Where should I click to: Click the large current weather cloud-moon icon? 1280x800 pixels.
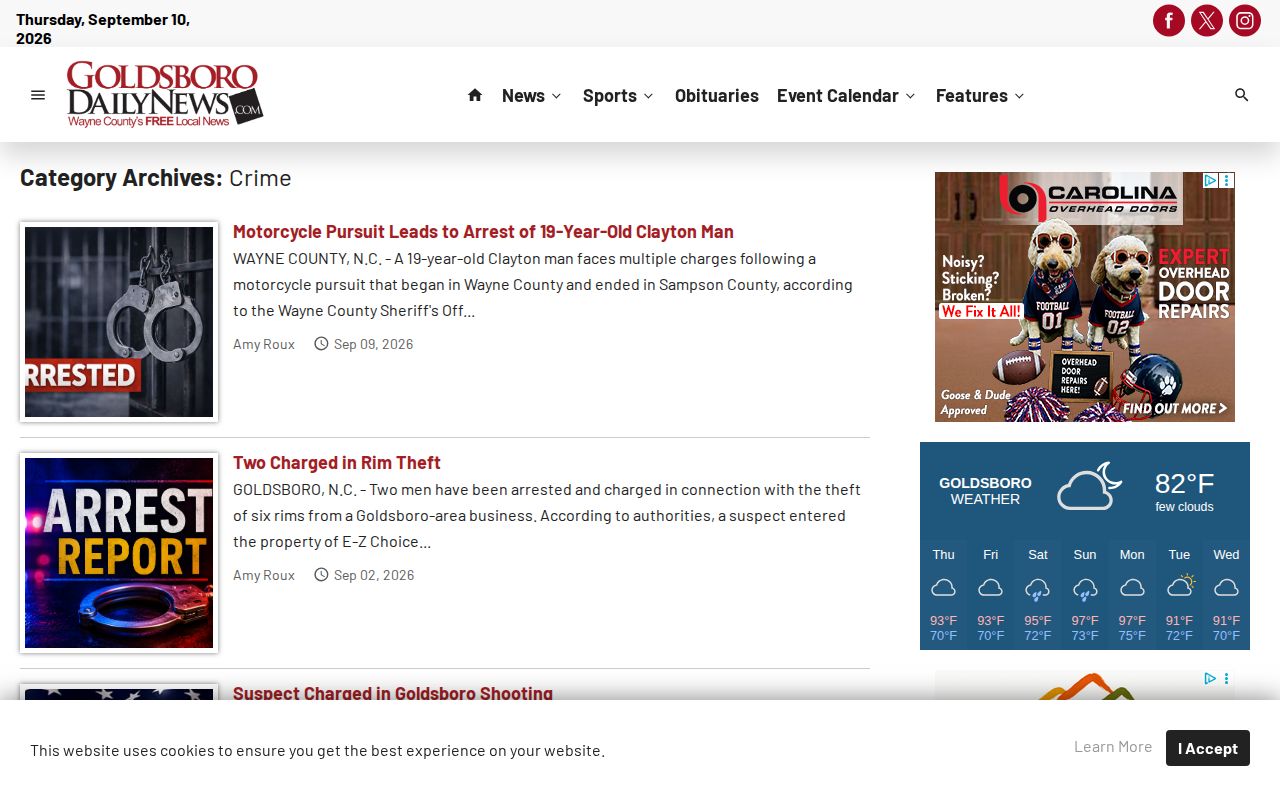1089,486
